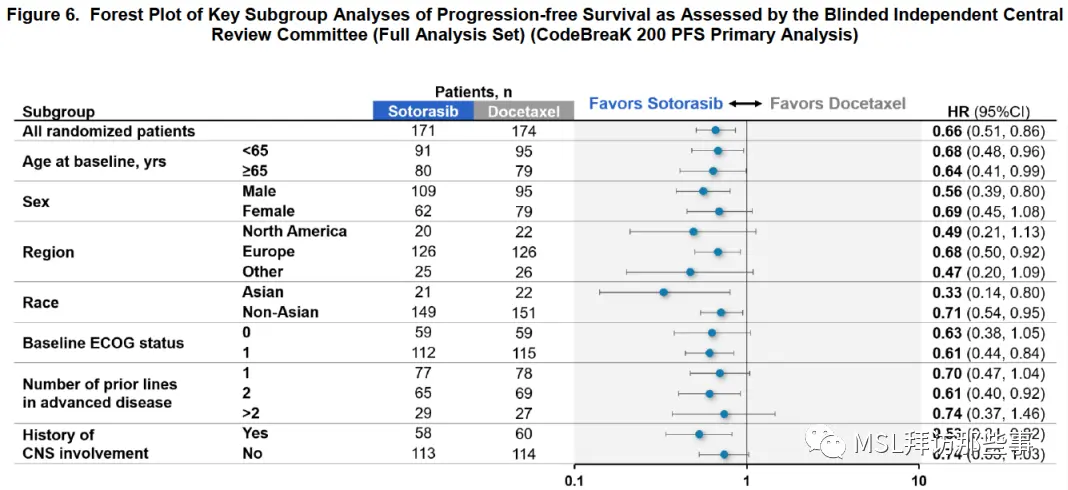
Task: Click the Asian subgroup hazard ratio dot
Action: tap(664, 292)
